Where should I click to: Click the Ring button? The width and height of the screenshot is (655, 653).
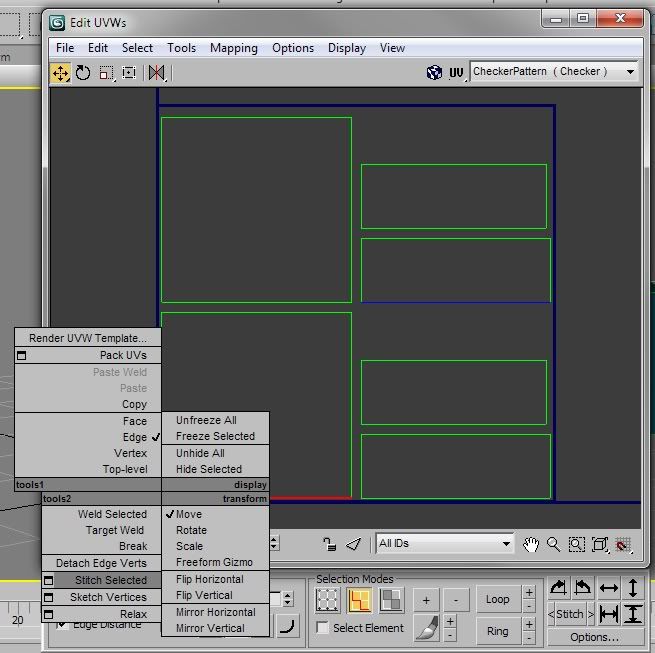pos(497,631)
